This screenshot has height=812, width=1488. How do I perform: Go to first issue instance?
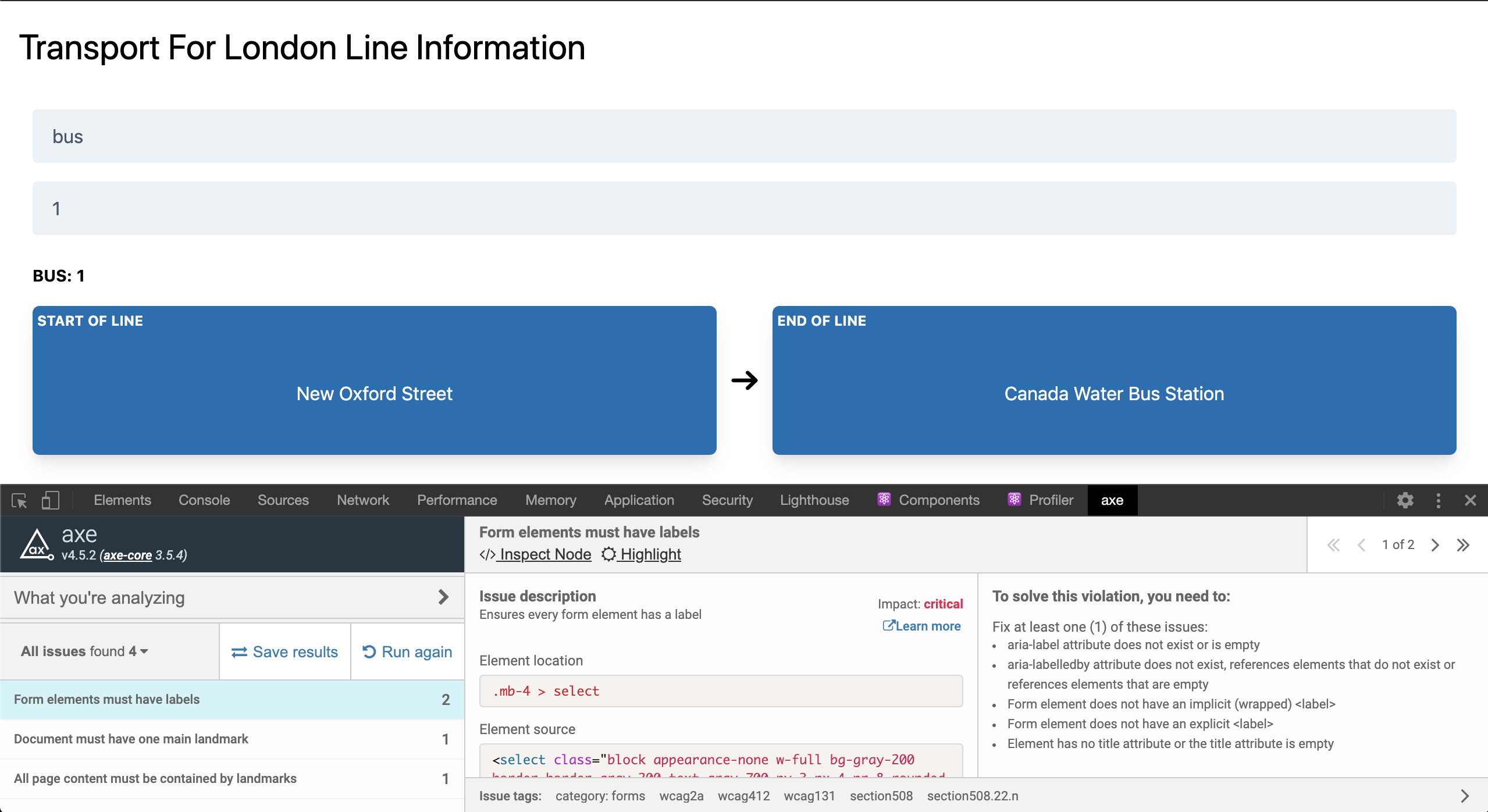point(1334,545)
